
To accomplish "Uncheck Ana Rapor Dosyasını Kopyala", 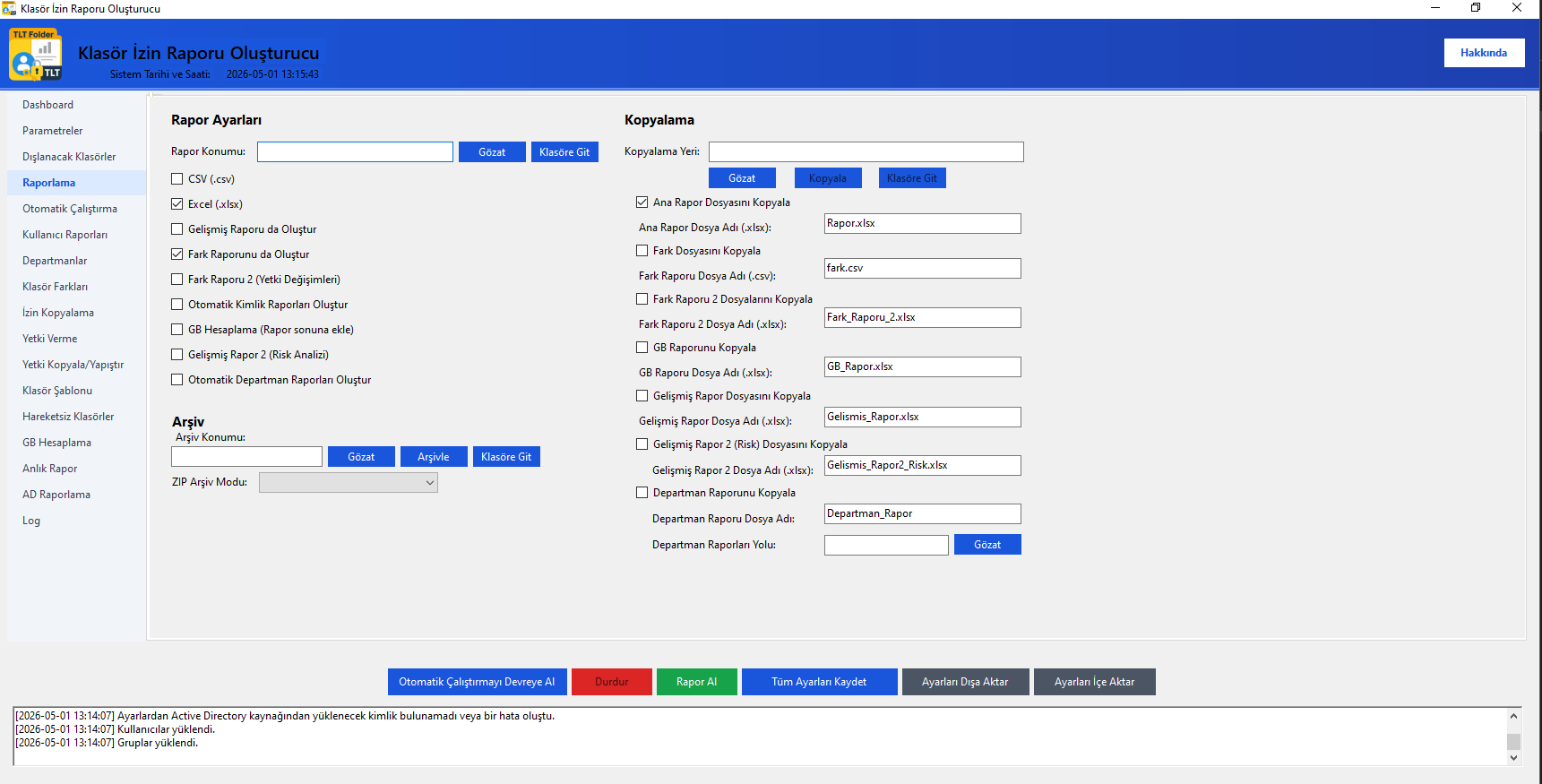I will coord(642,202).
